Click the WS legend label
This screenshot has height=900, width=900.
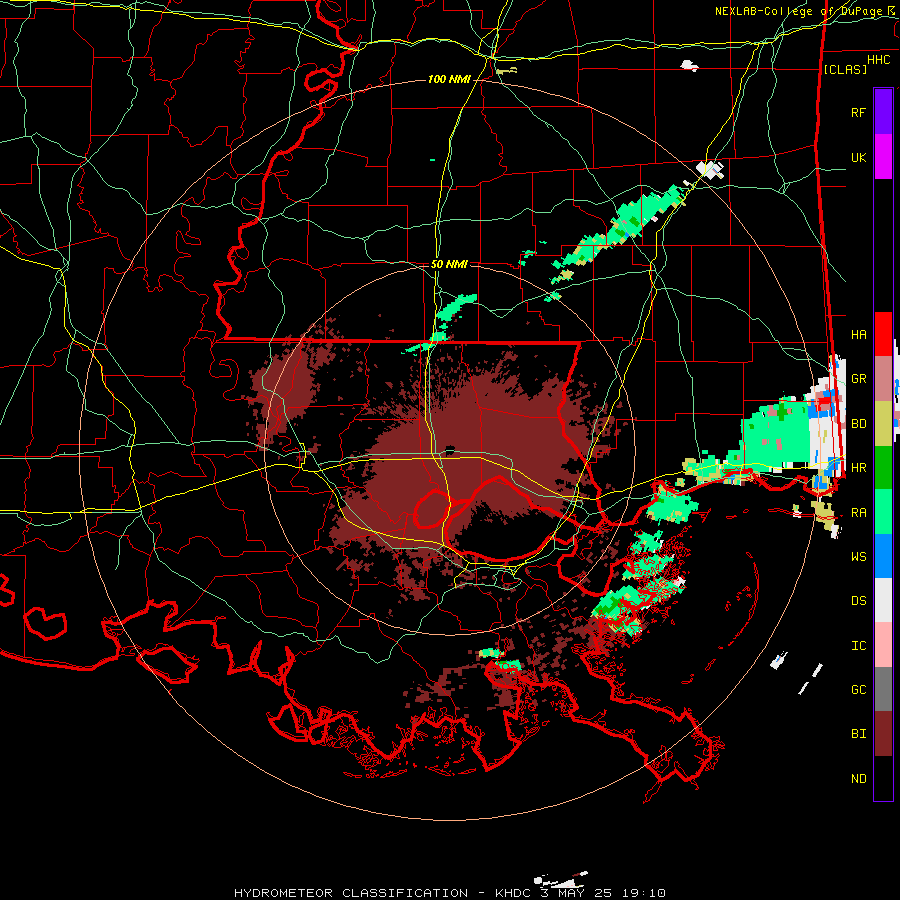point(858,557)
